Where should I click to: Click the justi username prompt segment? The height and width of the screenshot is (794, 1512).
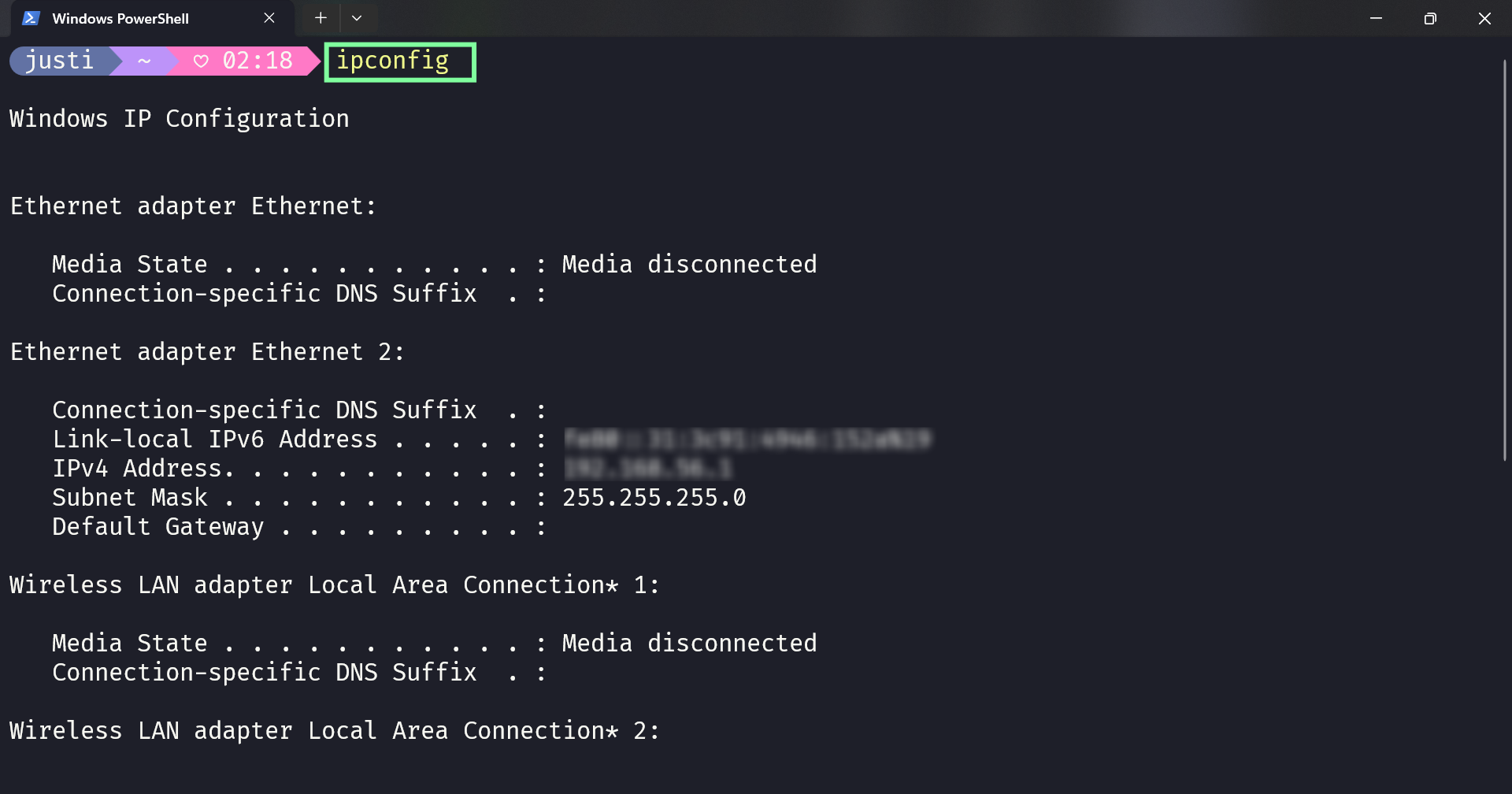(x=58, y=61)
